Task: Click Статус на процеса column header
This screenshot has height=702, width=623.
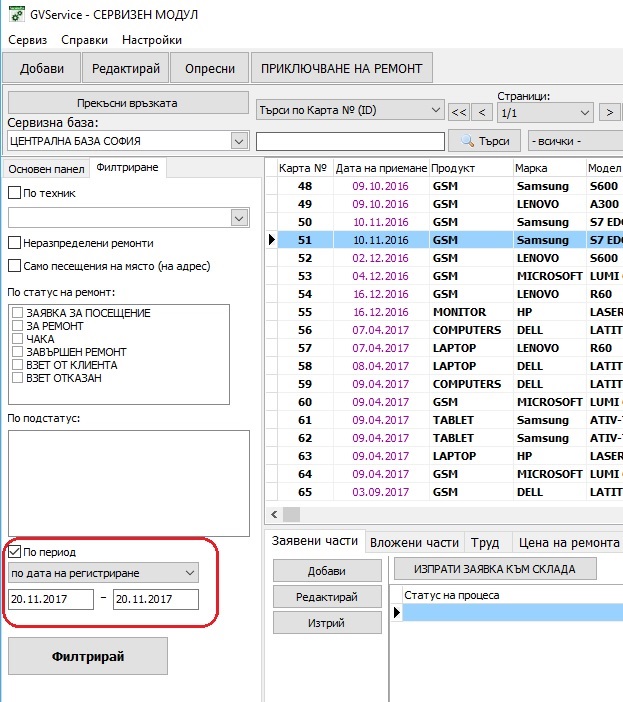Action: [x=512, y=595]
